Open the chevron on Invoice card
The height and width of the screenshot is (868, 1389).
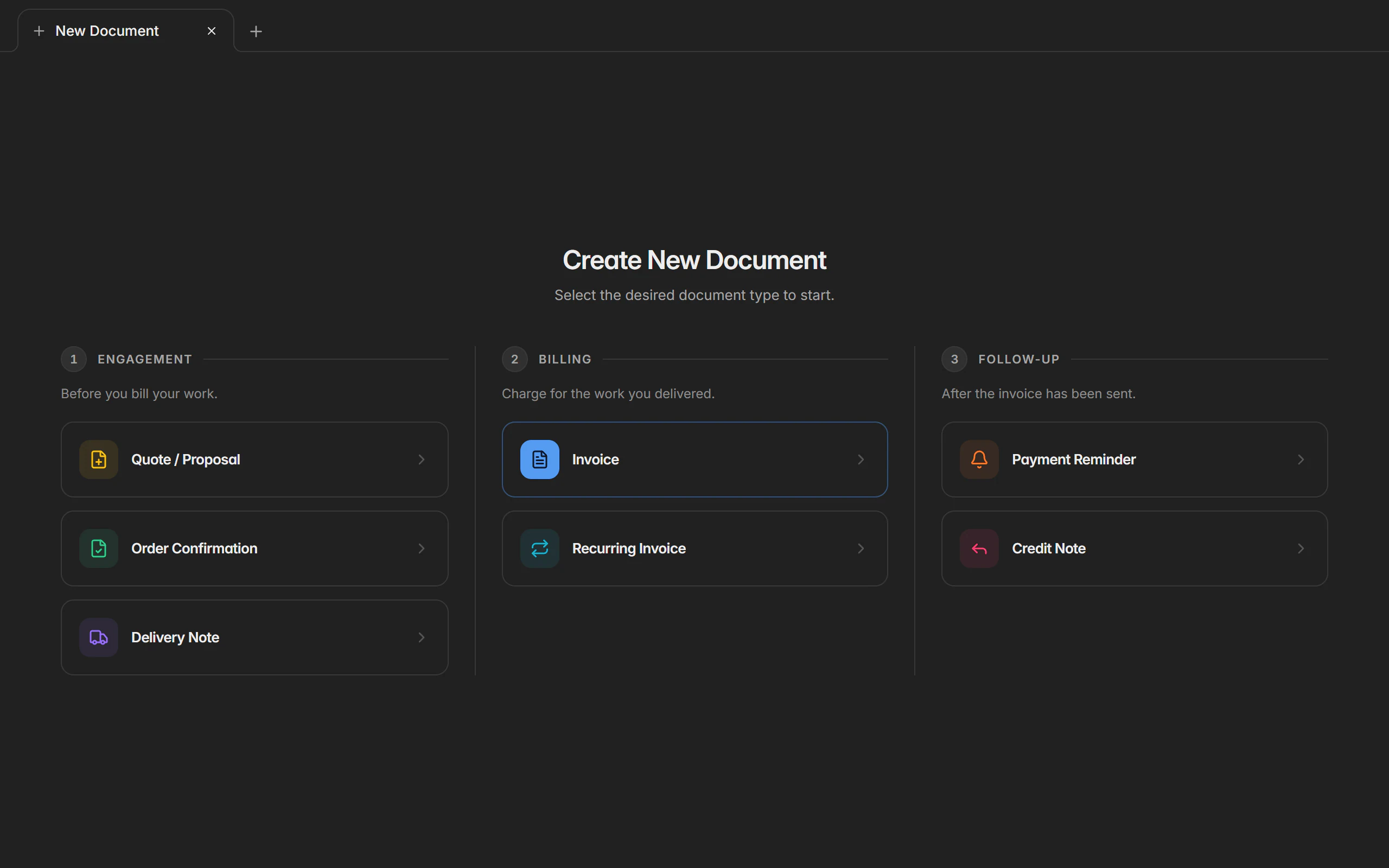[861, 459]
